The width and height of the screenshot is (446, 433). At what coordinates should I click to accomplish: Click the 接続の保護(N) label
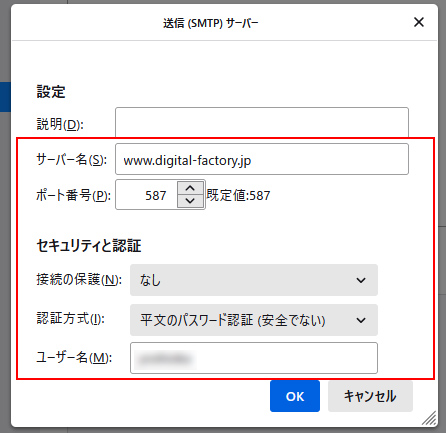coord(79,279)
